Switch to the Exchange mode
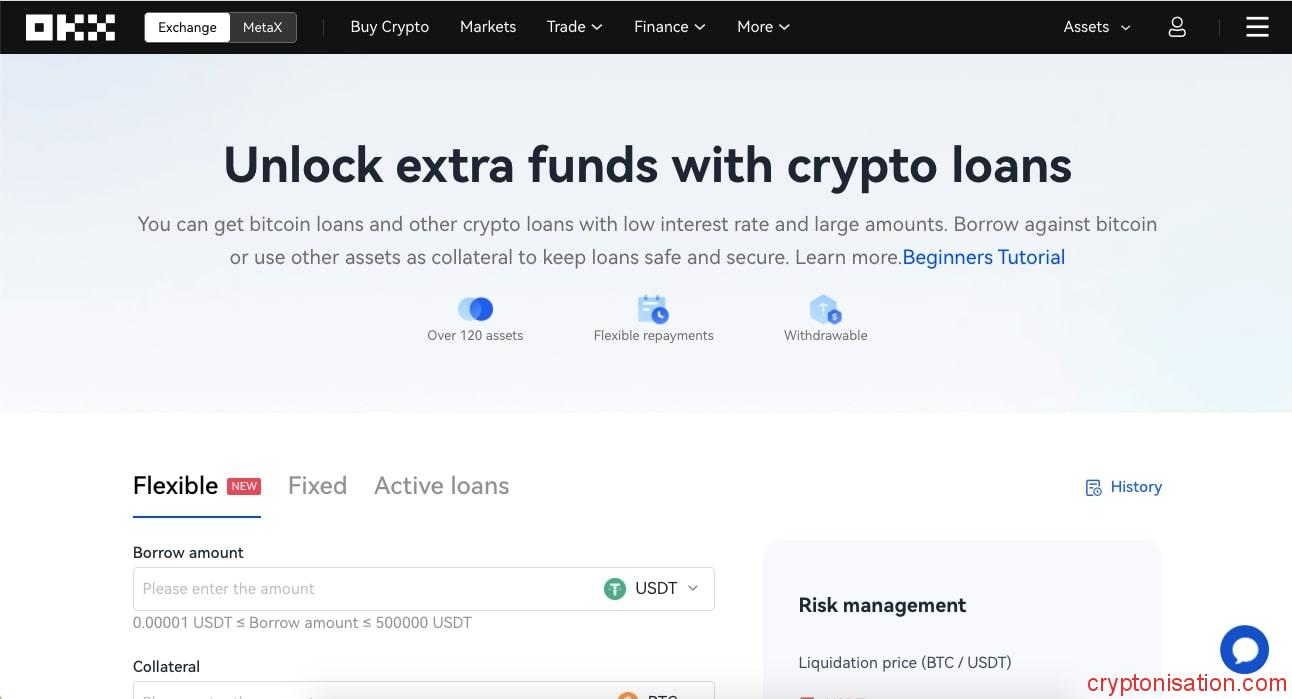Viewport: 1292px width, 699px height. 187,27
